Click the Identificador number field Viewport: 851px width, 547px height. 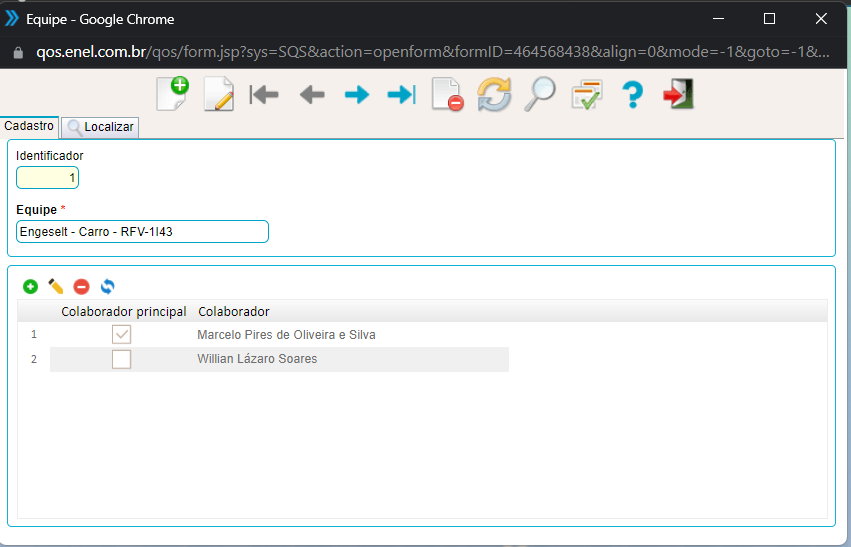[x=48, y=178]
